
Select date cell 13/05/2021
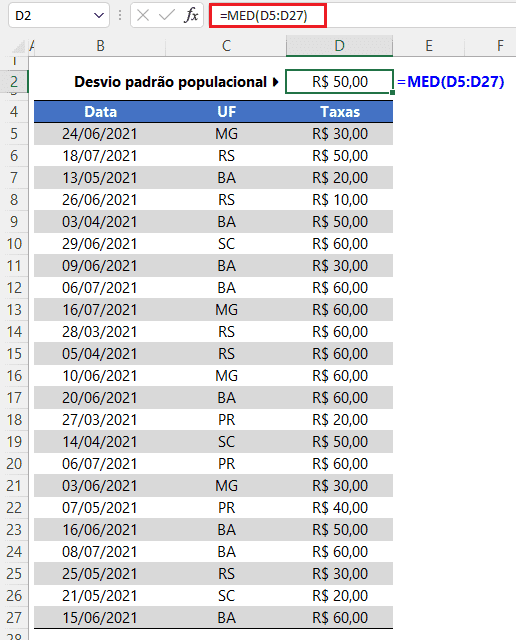[100, 178]
